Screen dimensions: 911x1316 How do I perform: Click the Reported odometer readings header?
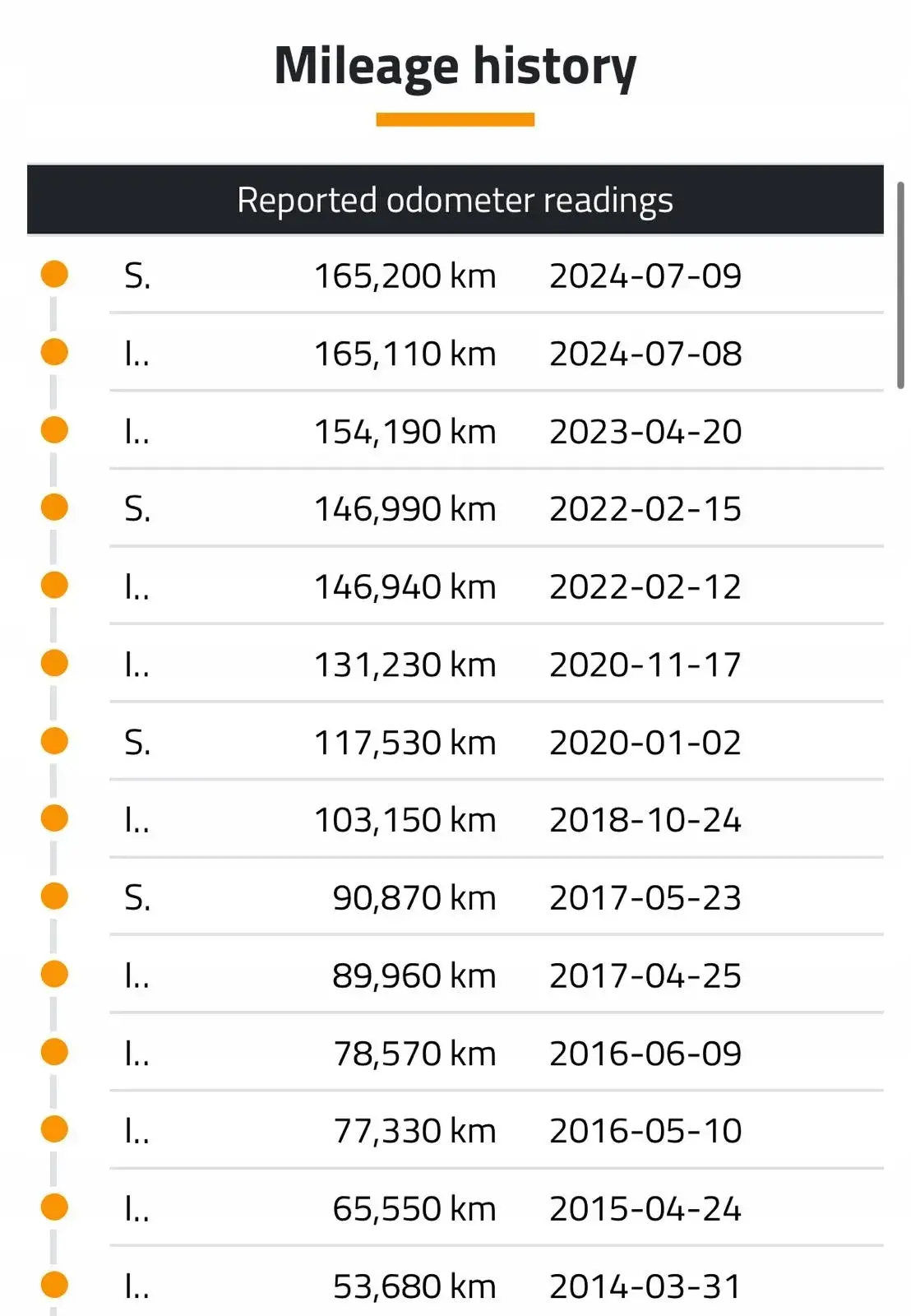455,200
